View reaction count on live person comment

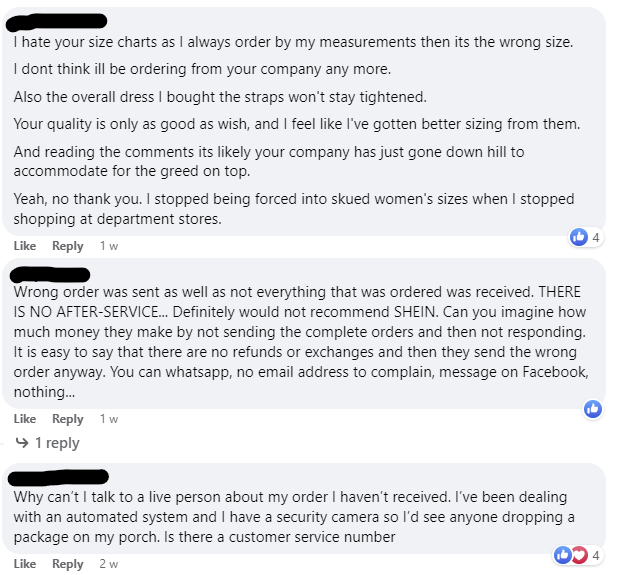596,555
